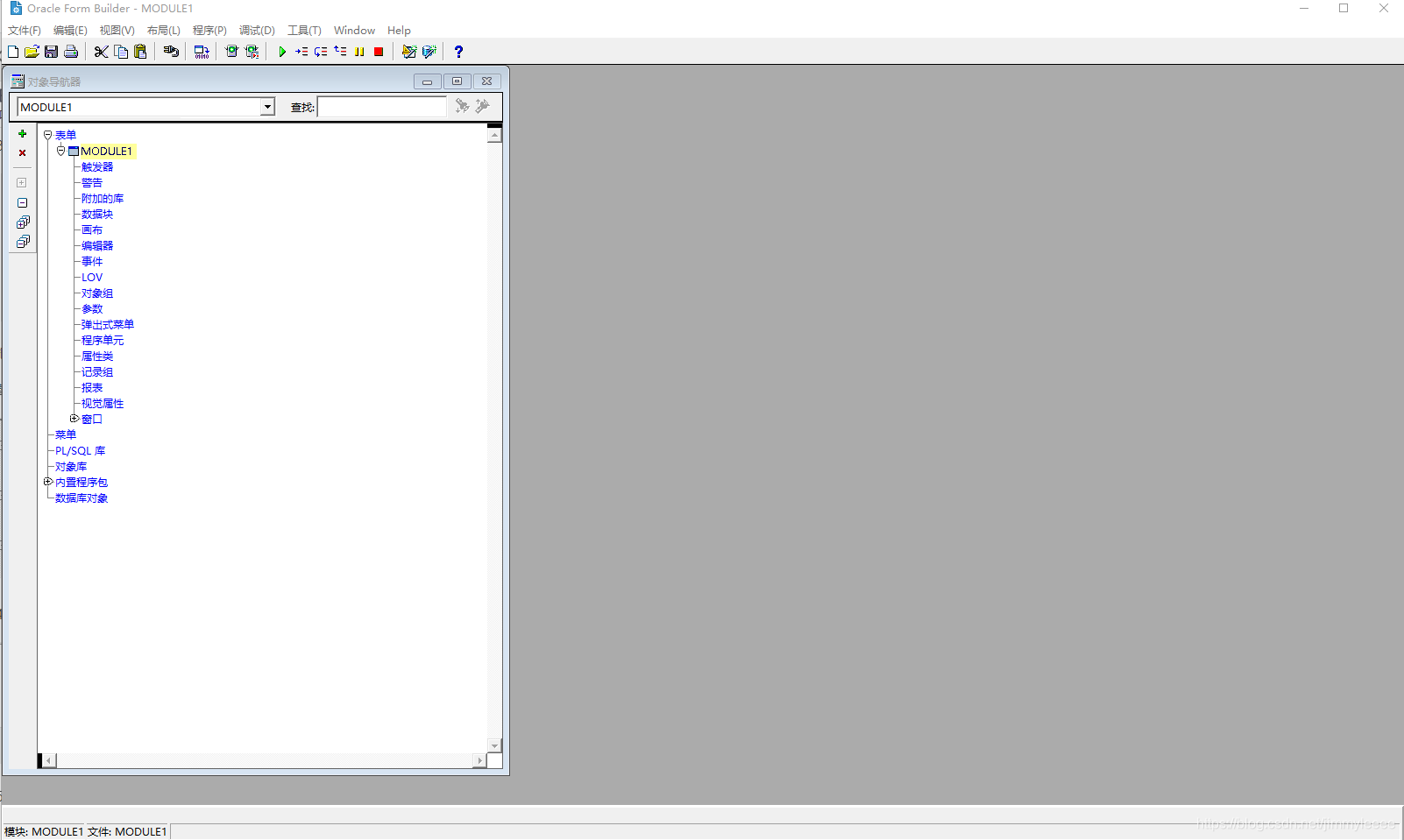Click the green Create plus icon in navigator
Screen dimensions: 1404x840
coord(23,134)
